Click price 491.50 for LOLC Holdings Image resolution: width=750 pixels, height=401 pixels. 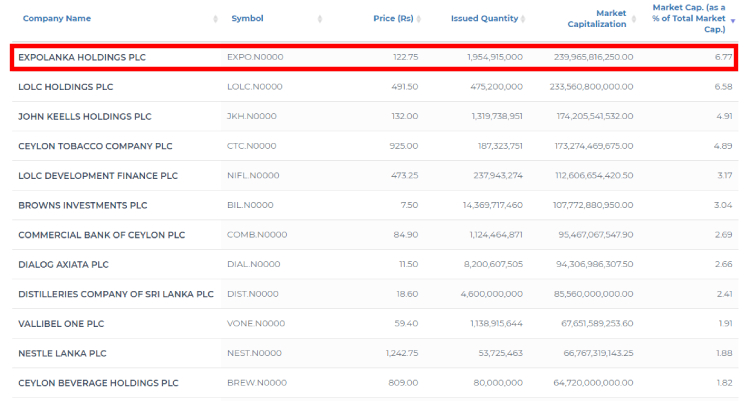point(405,87)
